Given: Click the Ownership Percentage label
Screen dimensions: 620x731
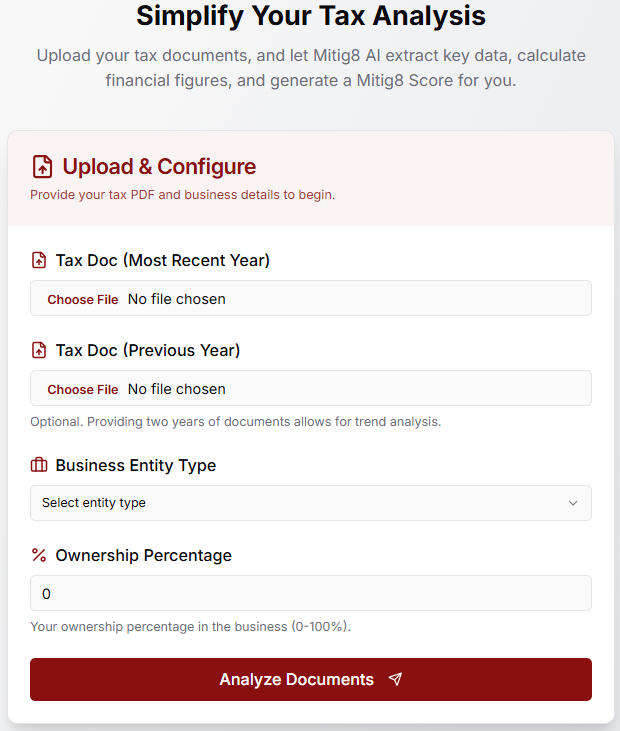Looking at the screenshot, I should click(x=143, y=555).
